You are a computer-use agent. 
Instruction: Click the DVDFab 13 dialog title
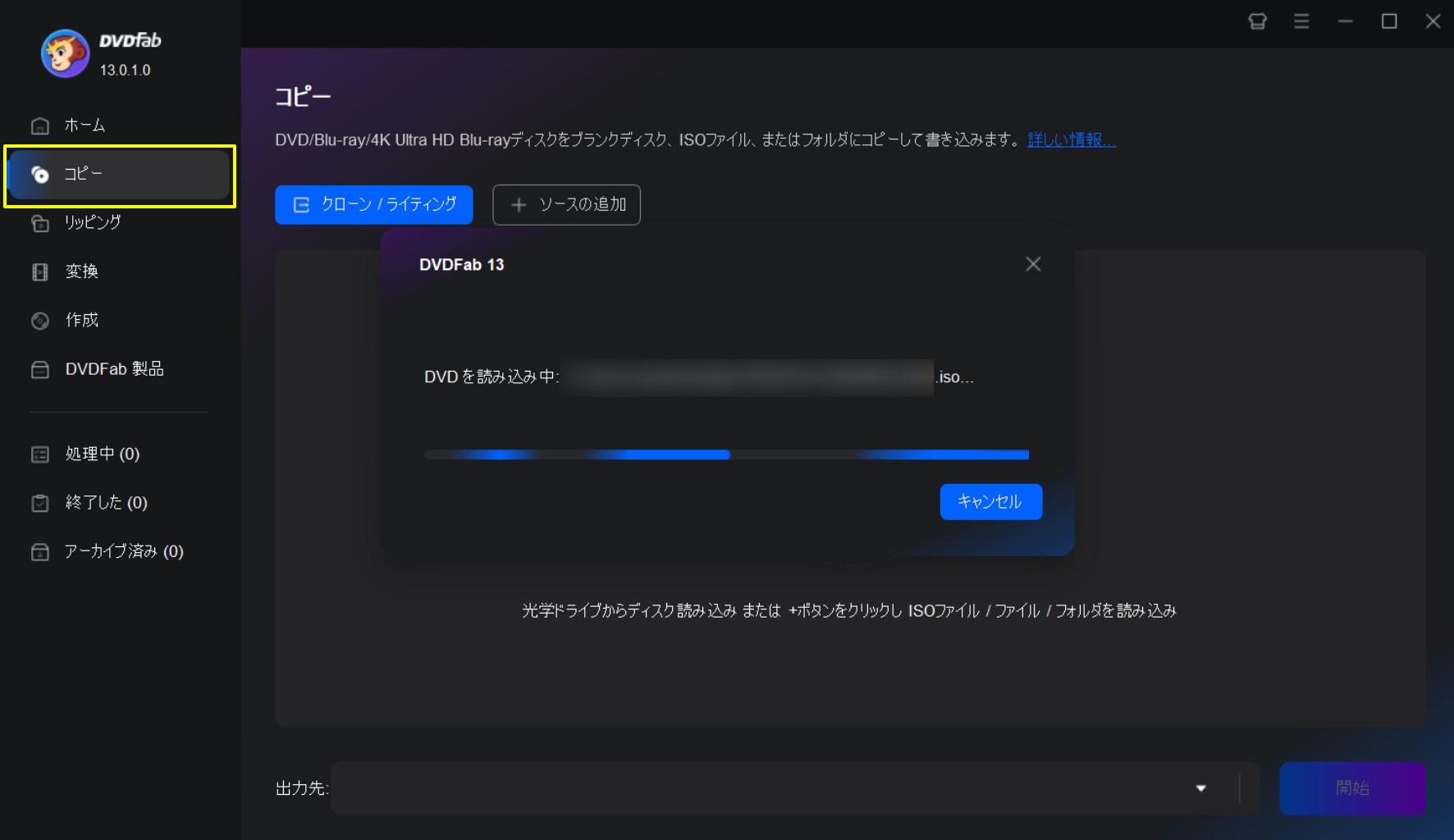pos(461,265)
